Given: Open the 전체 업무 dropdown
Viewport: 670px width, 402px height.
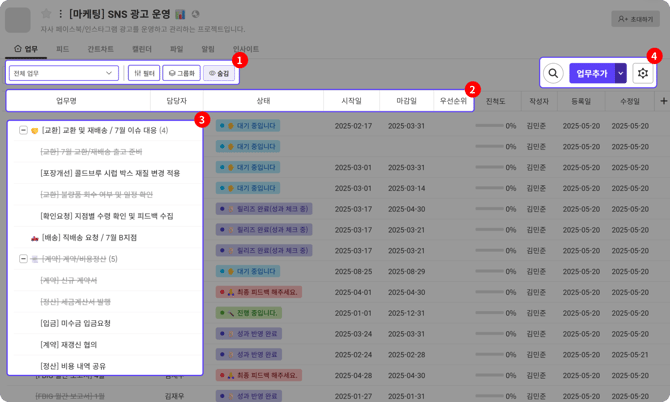Looking at the screenshot, I should point(63,73).
